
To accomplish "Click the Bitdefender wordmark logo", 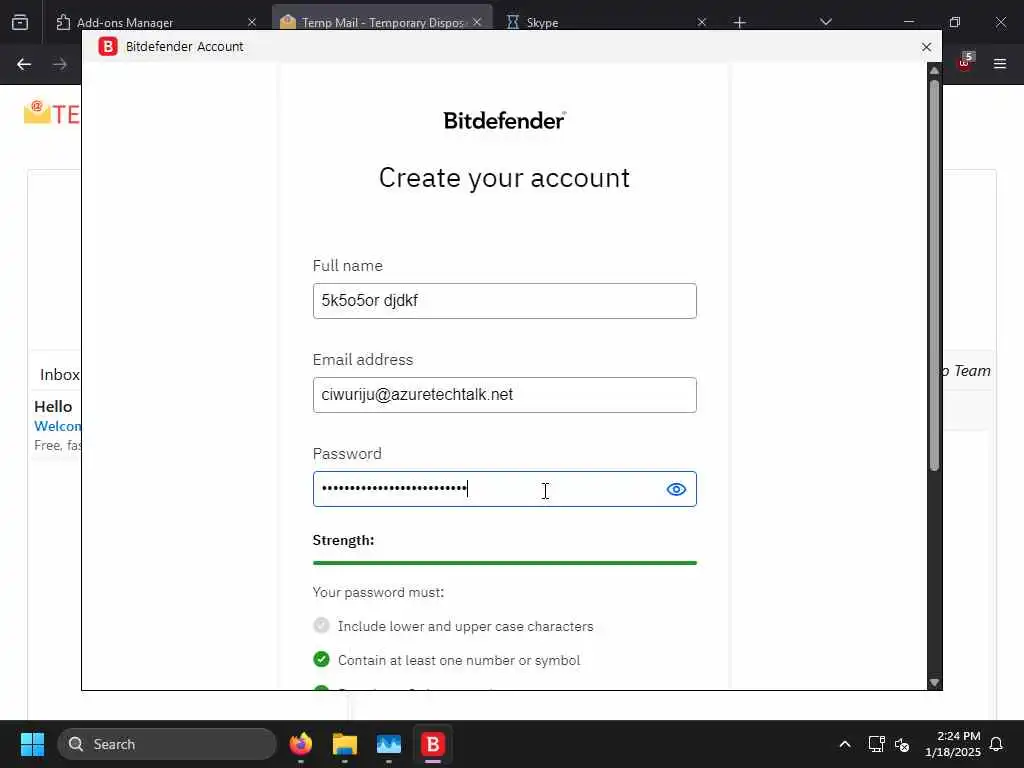I will (x=504, y=120).
